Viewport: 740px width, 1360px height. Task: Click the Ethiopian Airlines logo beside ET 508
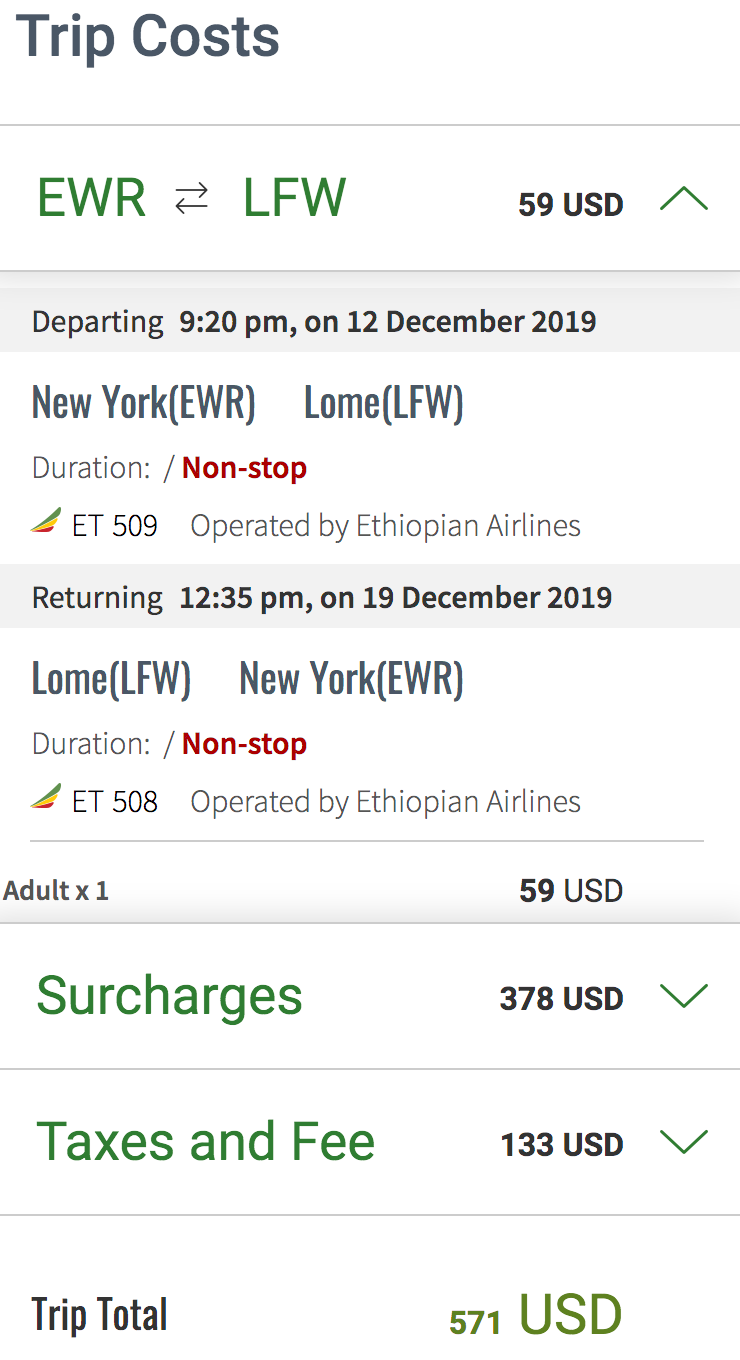[x=46, y=797]
